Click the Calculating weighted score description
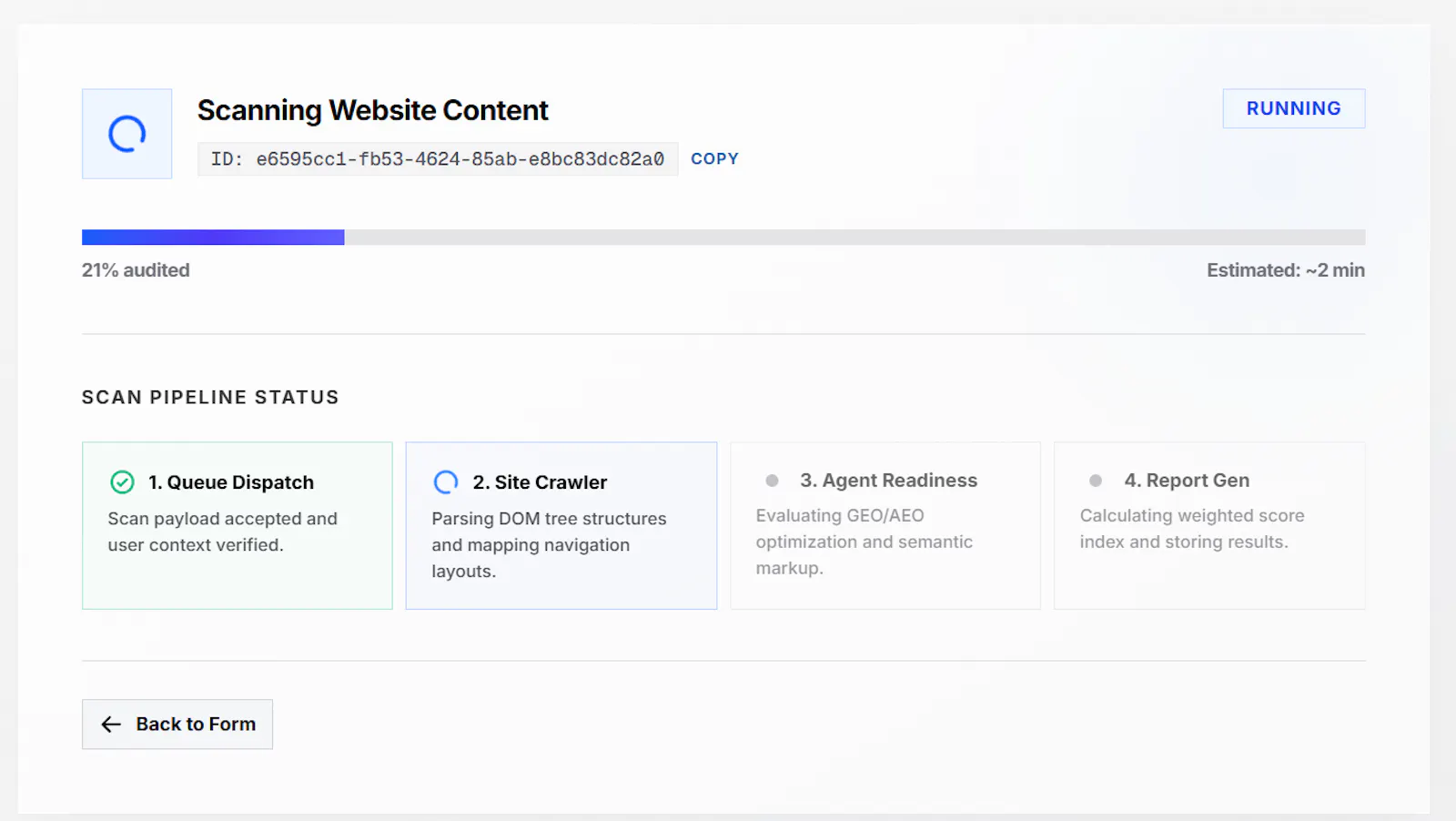 click(x=1192, y=529)
